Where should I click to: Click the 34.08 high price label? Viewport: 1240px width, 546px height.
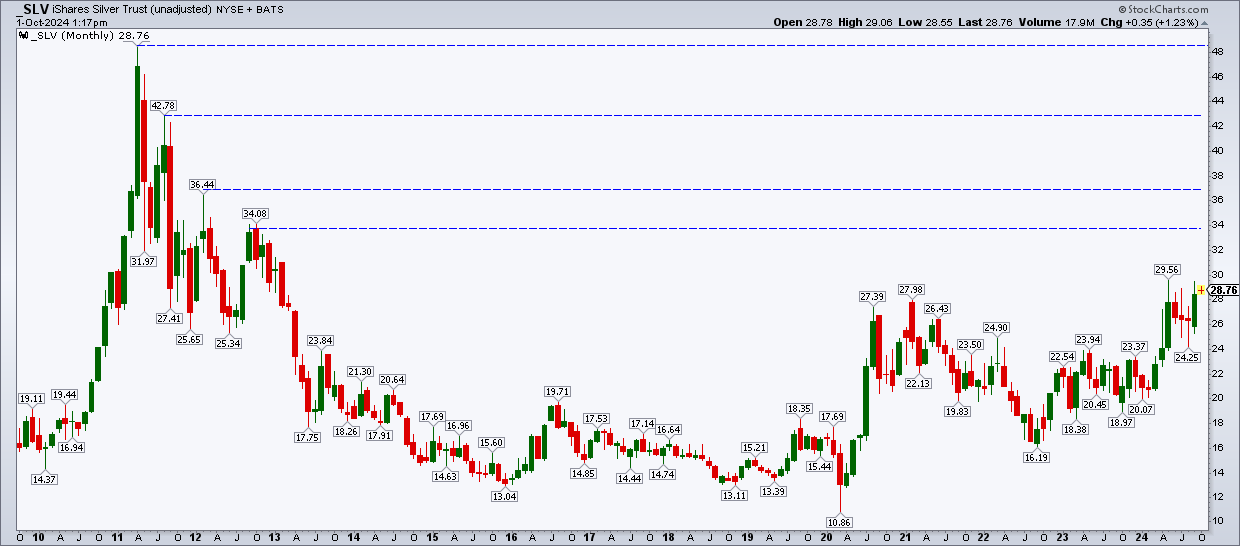pyautogui.click(x=255, y=213)
